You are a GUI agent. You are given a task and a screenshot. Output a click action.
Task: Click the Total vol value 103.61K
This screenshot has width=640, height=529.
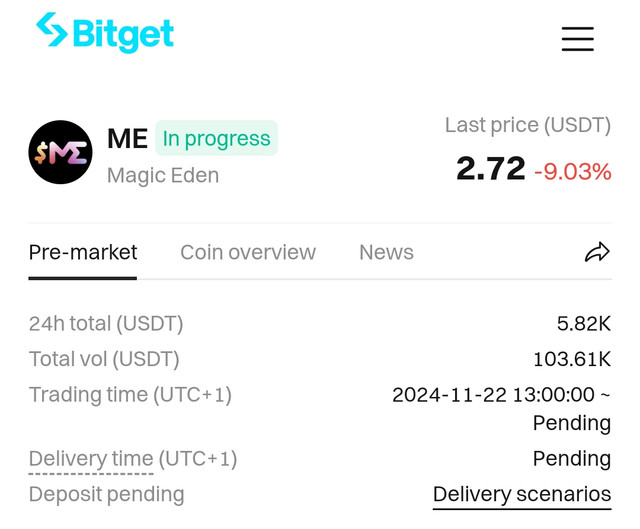(572, 359)
